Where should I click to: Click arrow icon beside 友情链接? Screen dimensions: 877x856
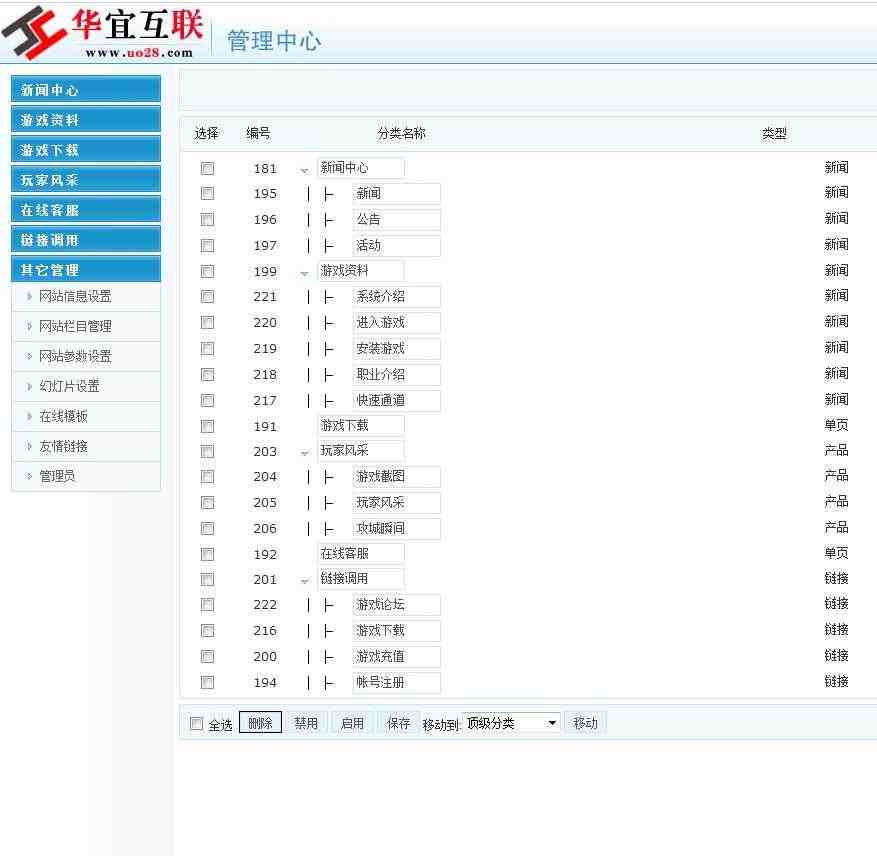30,446
